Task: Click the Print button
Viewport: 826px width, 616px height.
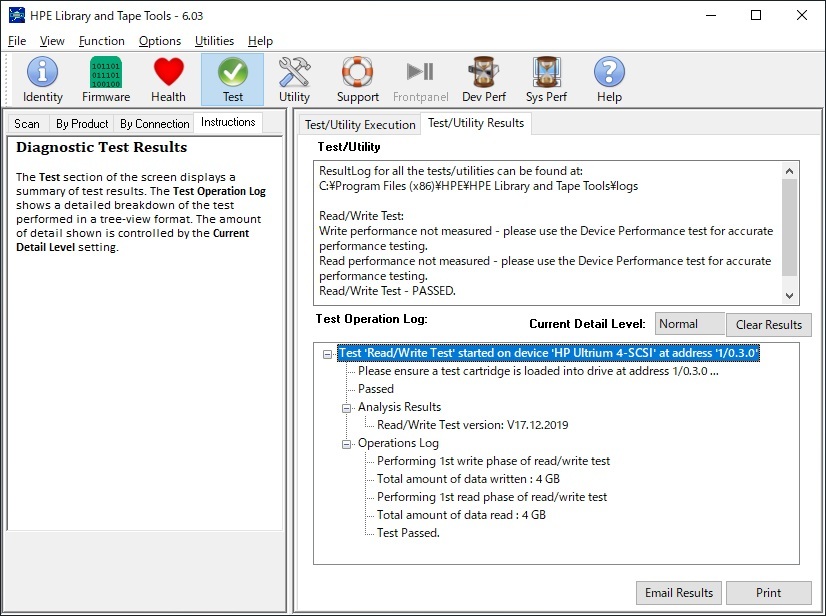Action: coord(769,593)
